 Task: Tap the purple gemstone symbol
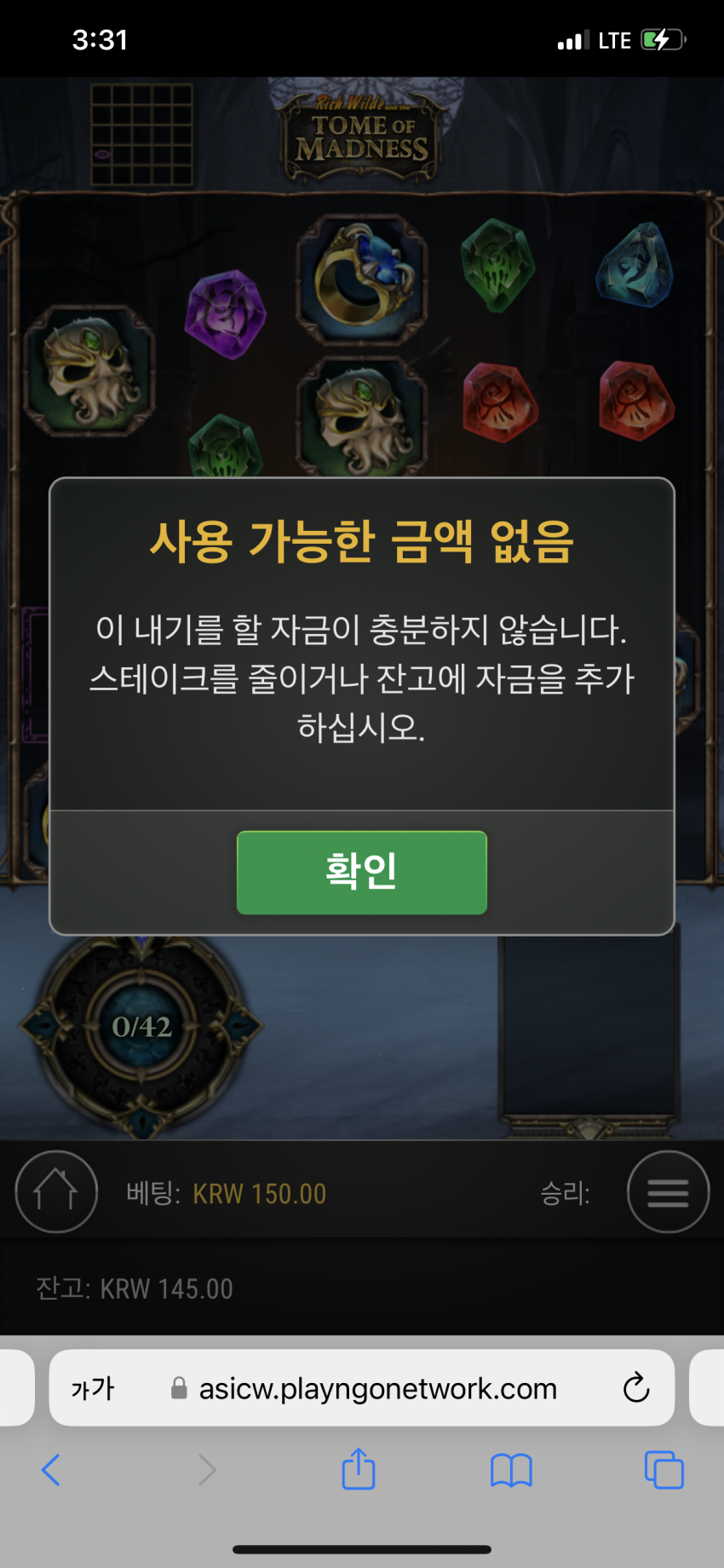tap(226, 314)
